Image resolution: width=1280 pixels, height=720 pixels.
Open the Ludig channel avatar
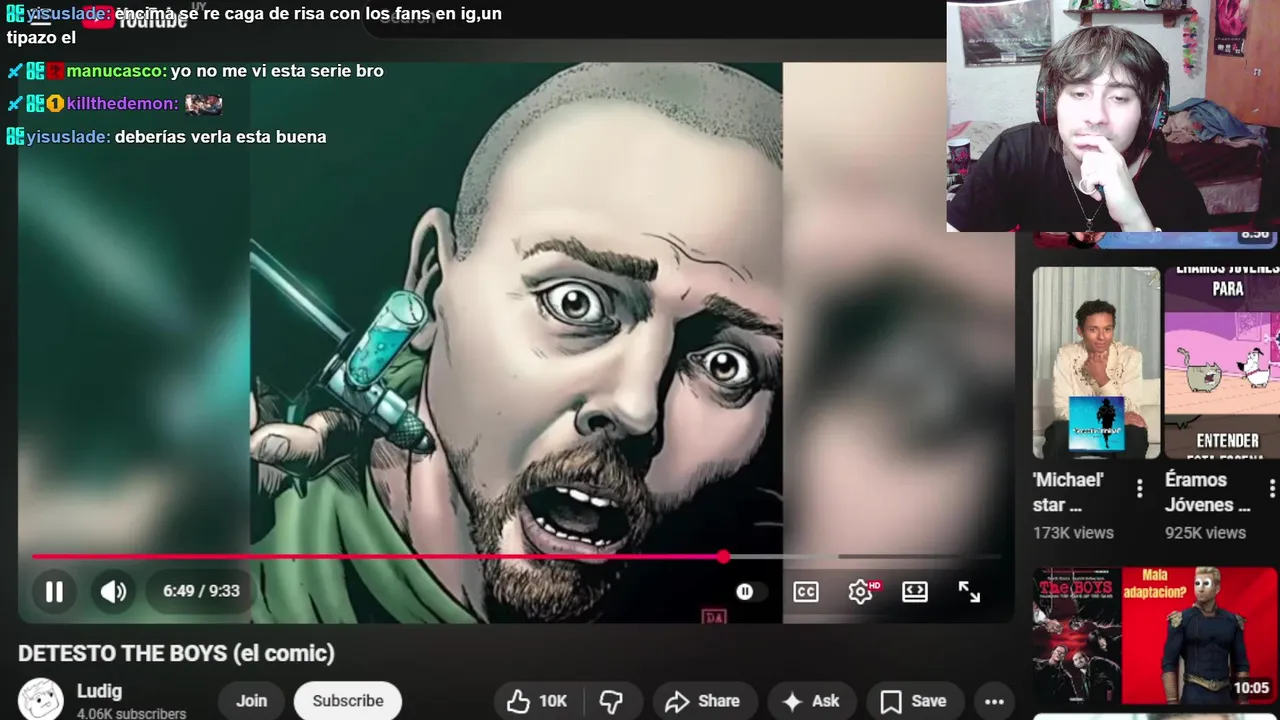click(41, 700)
